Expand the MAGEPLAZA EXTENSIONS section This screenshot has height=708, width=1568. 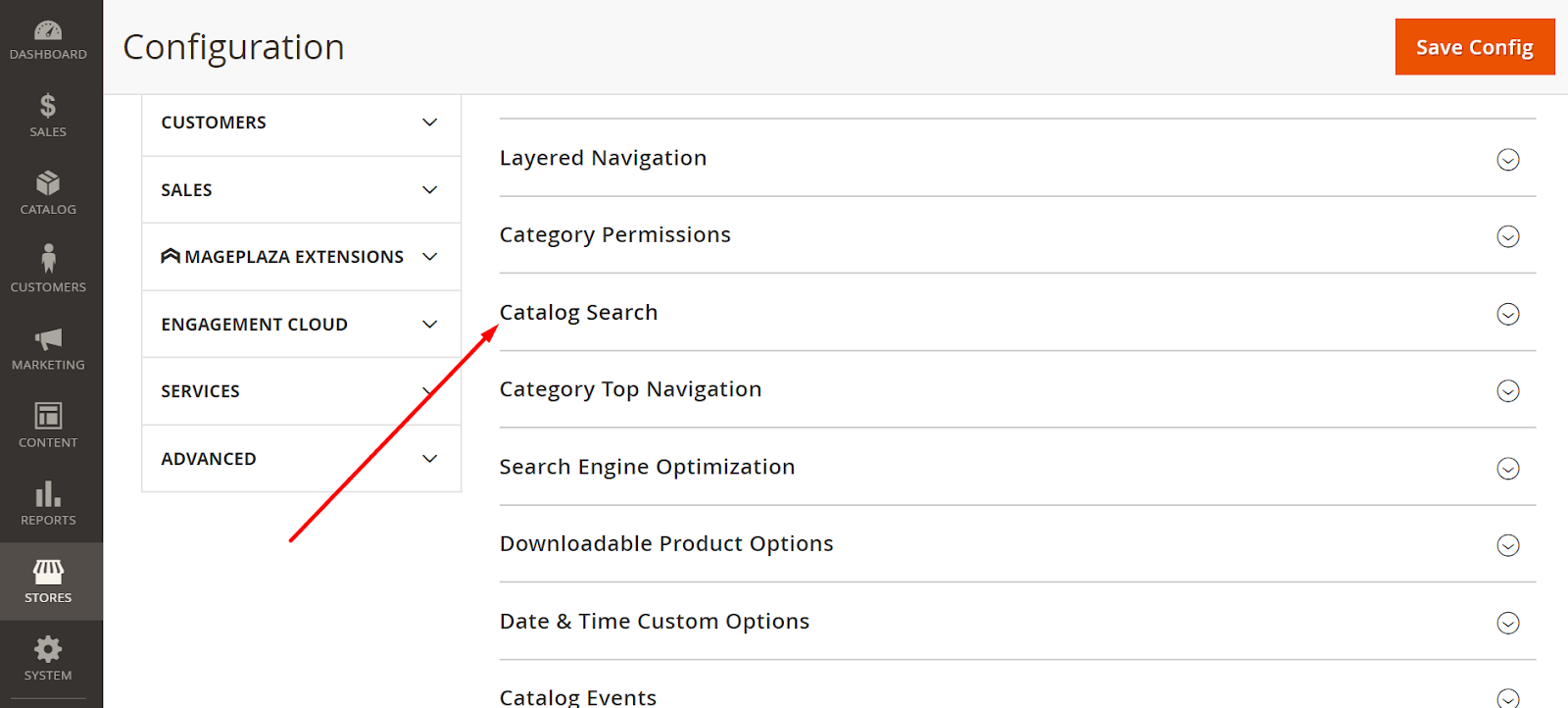pyautogui.click(x=301, y=256)
